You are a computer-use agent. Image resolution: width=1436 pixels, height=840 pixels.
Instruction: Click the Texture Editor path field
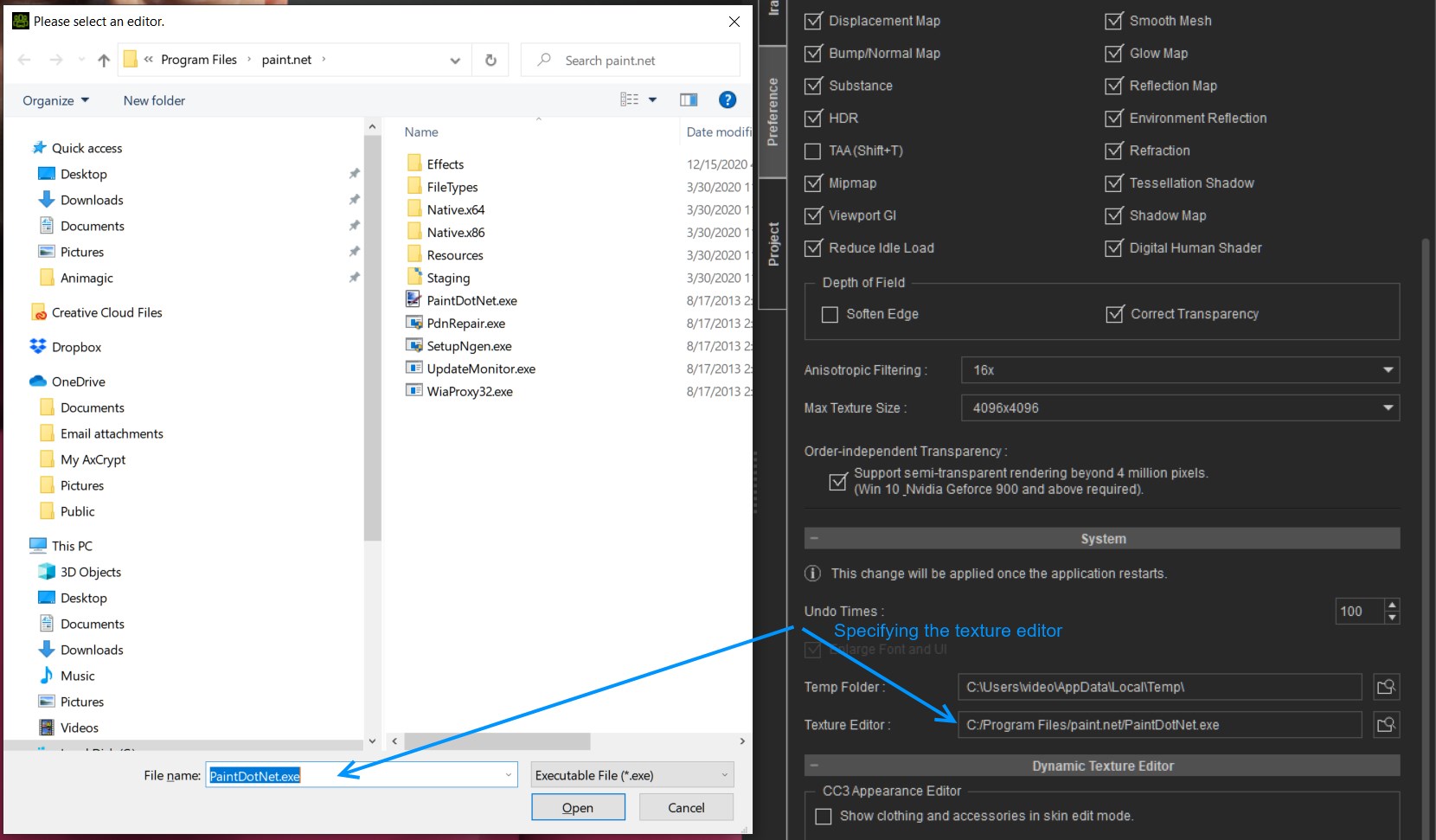[x=1159, y=725]
